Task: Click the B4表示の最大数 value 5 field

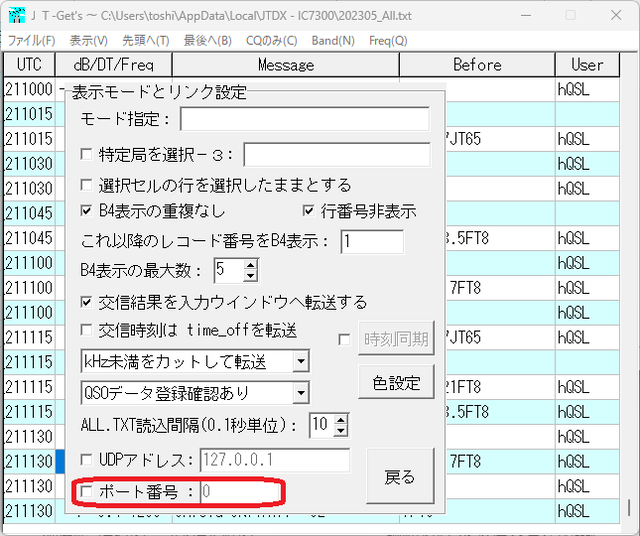Action: 229,270
